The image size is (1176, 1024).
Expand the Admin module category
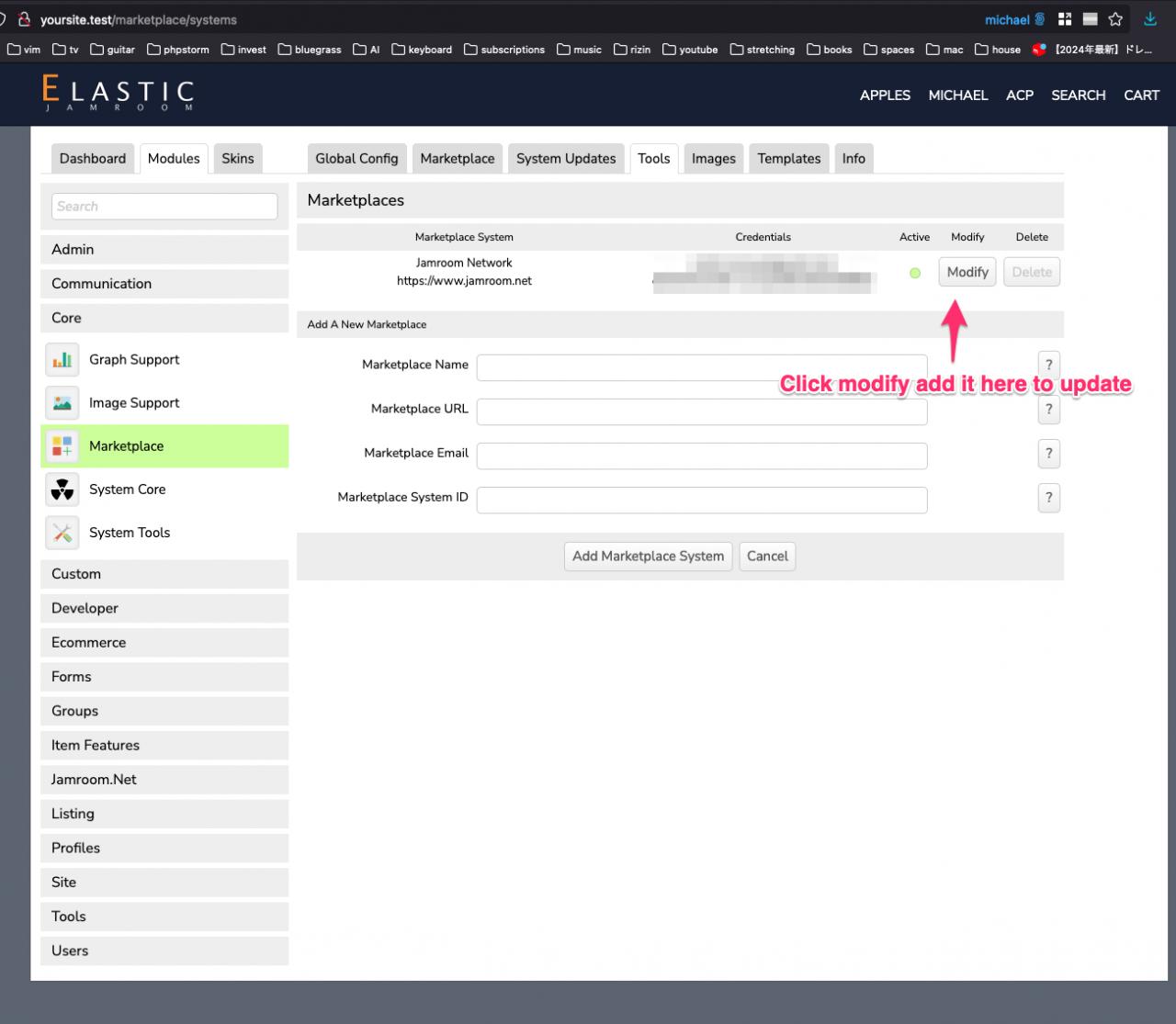coord(164,250)
